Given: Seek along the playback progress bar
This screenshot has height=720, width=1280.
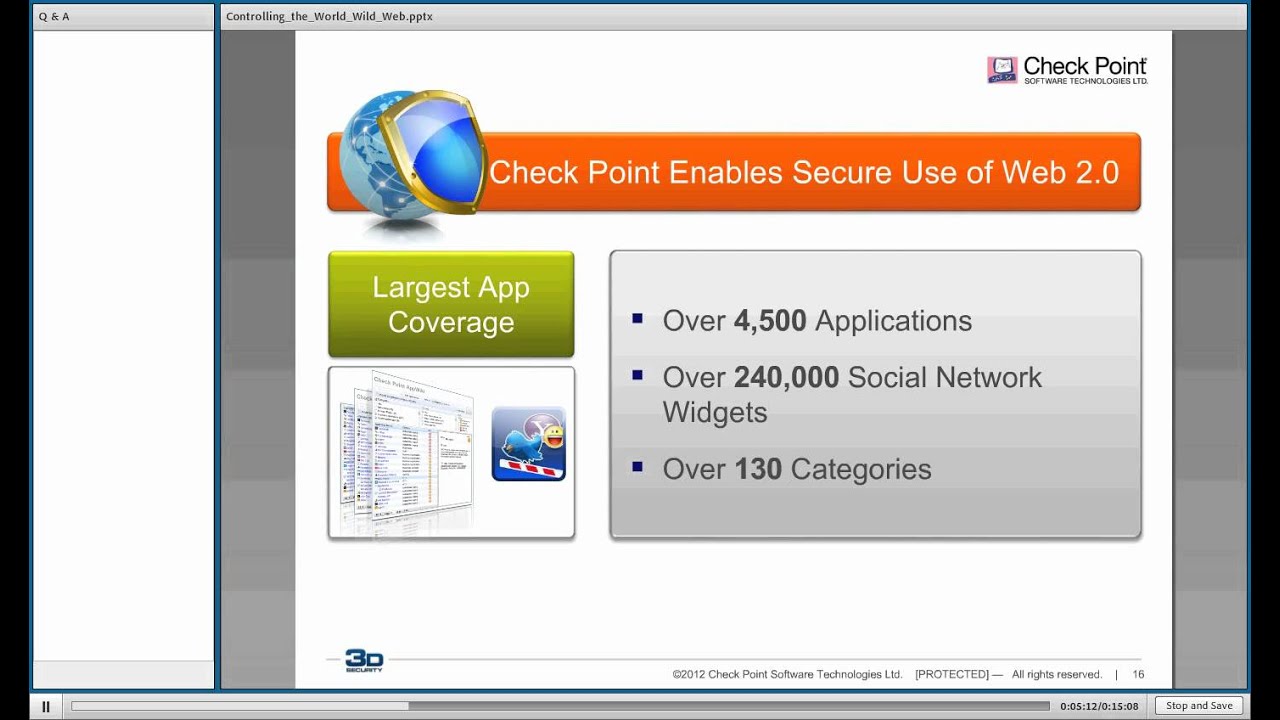Looking at the screenshot, I should tap(560, 706).
